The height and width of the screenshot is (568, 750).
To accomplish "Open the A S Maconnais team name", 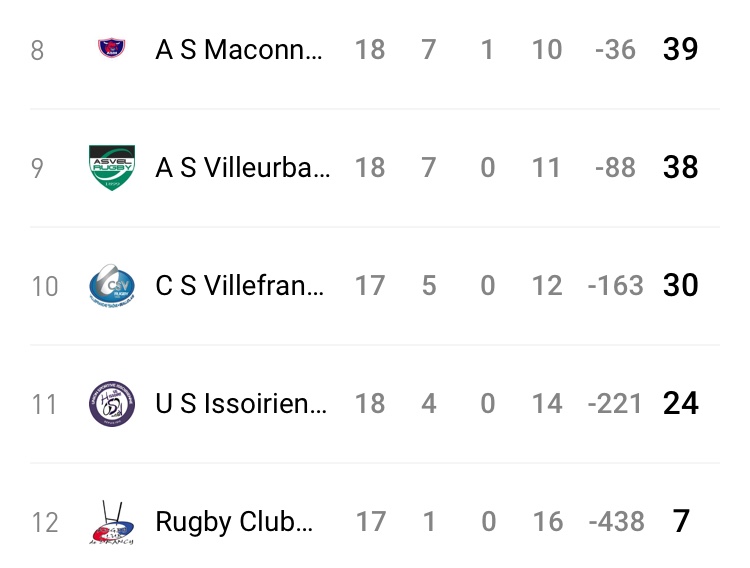I will coord(239,49).
